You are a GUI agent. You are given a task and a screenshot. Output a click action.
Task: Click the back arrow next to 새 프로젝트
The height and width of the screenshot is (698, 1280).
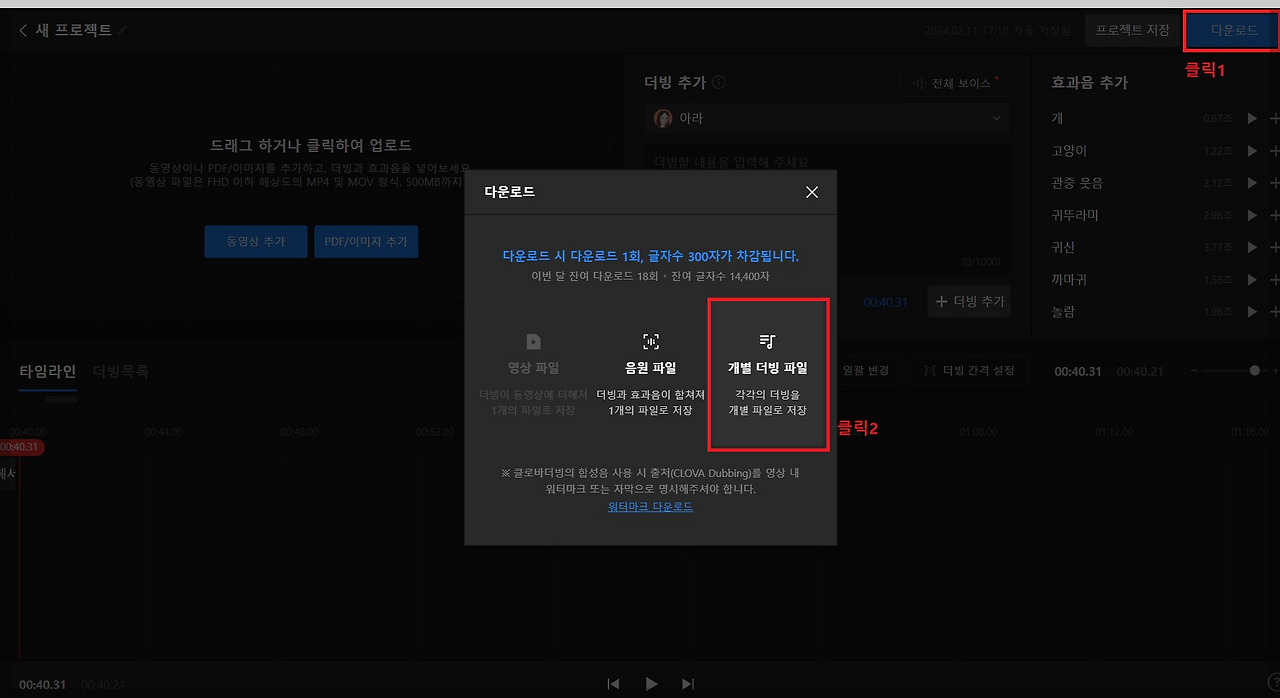(x=22, y=29)
